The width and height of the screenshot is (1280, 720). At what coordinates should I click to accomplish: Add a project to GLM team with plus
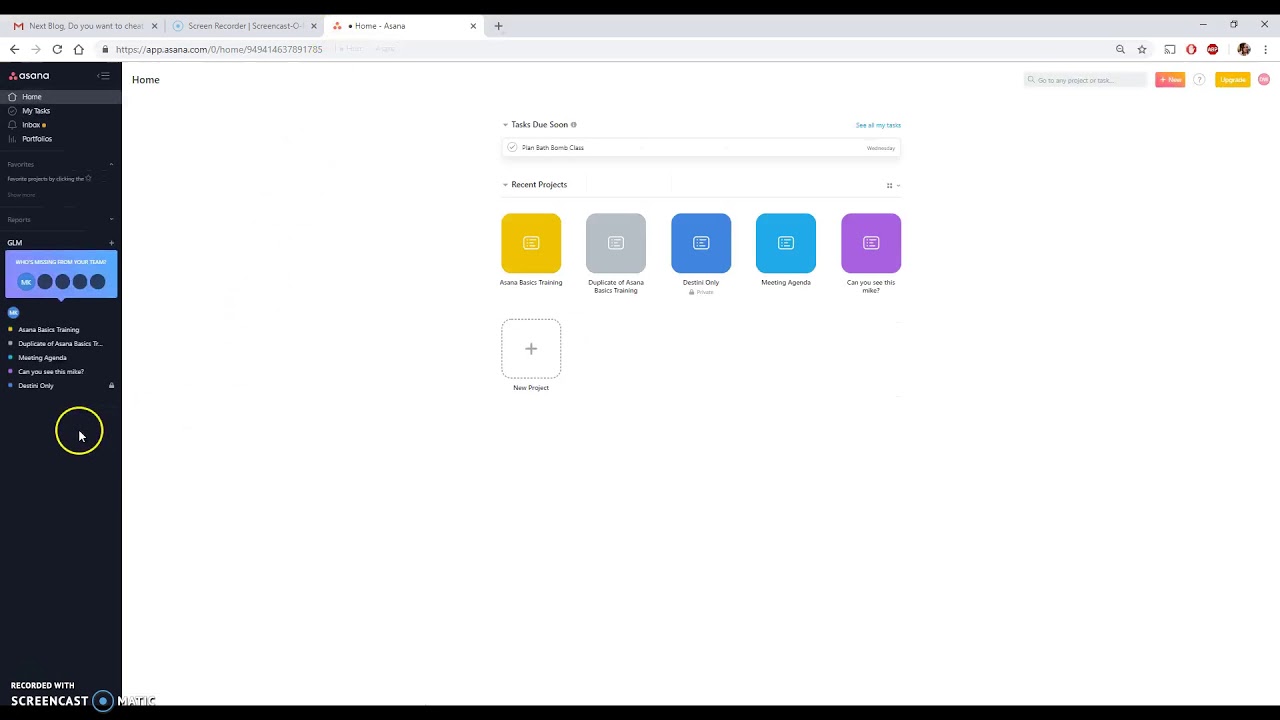coord(111,243)
